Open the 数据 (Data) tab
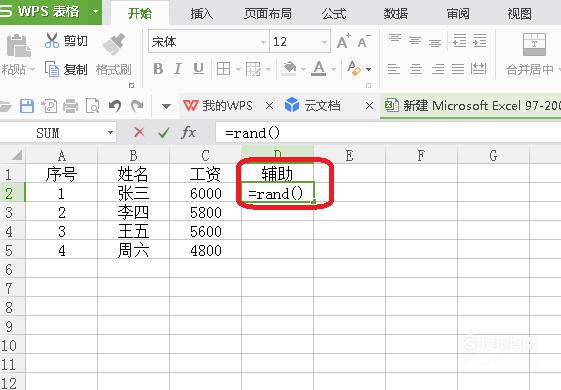Viewport: 561px width, 390px height. (396, 14)
